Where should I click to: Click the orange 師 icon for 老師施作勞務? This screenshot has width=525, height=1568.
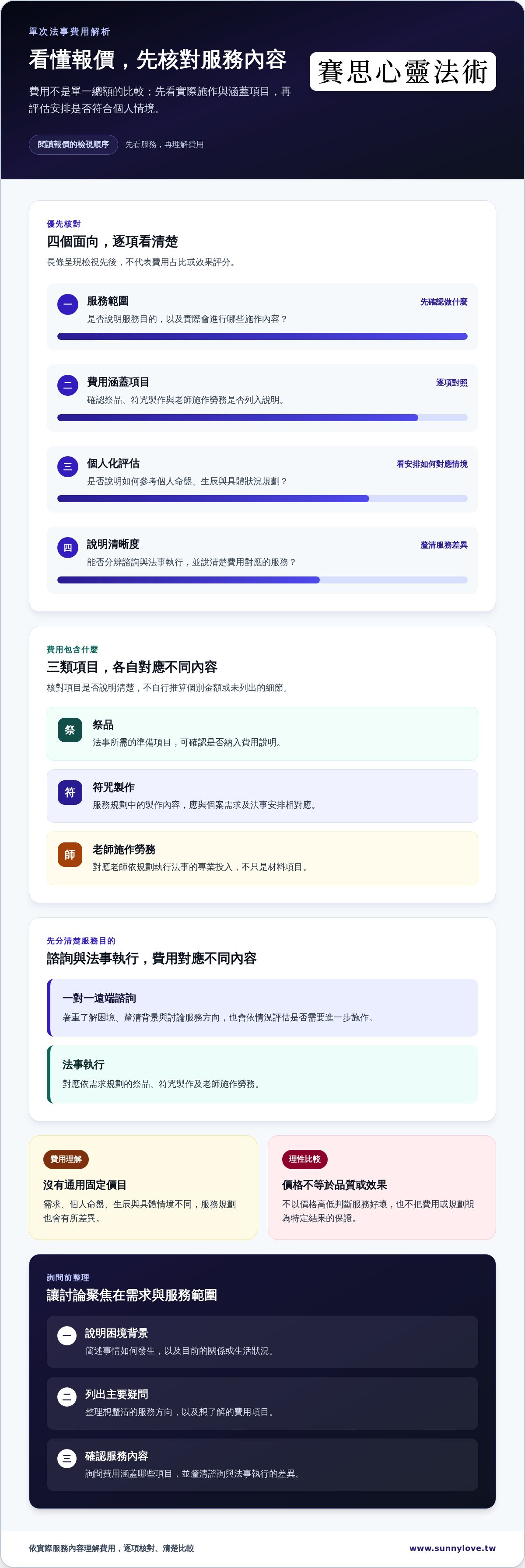(70, 855)
